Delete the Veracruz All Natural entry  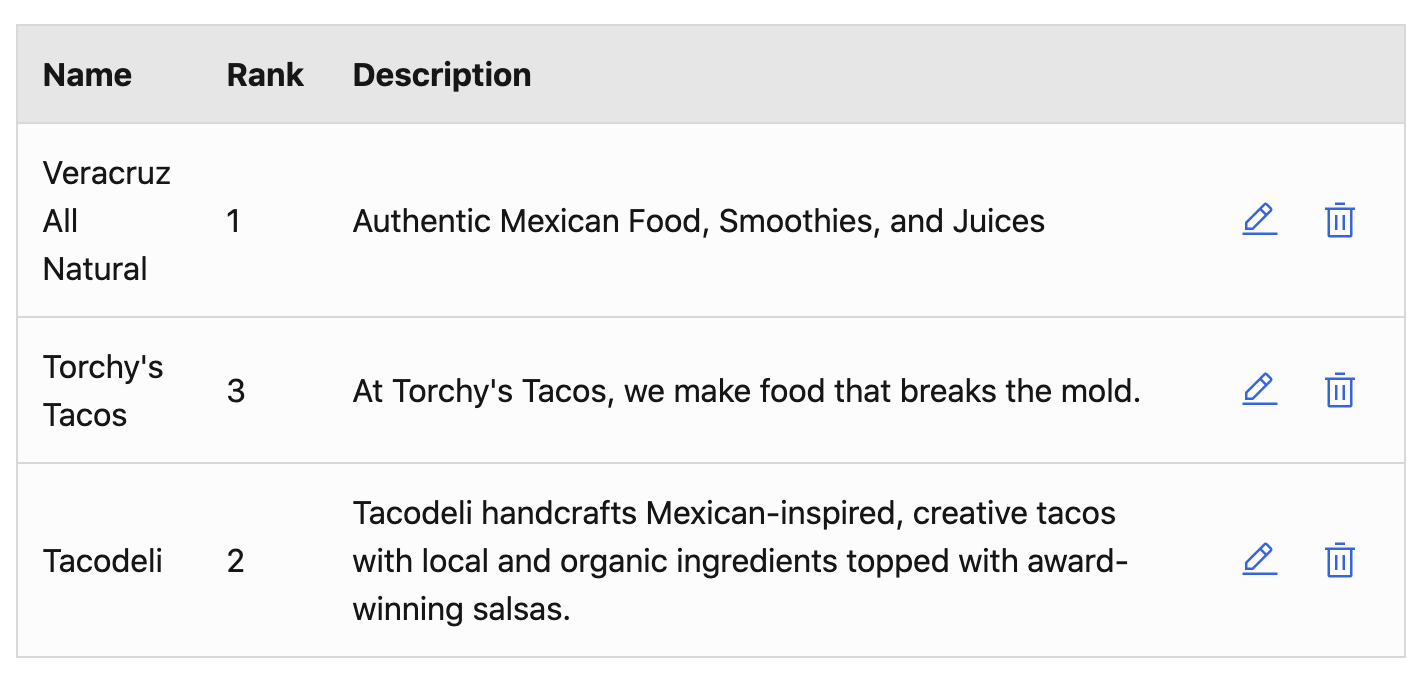point(1339,220)
